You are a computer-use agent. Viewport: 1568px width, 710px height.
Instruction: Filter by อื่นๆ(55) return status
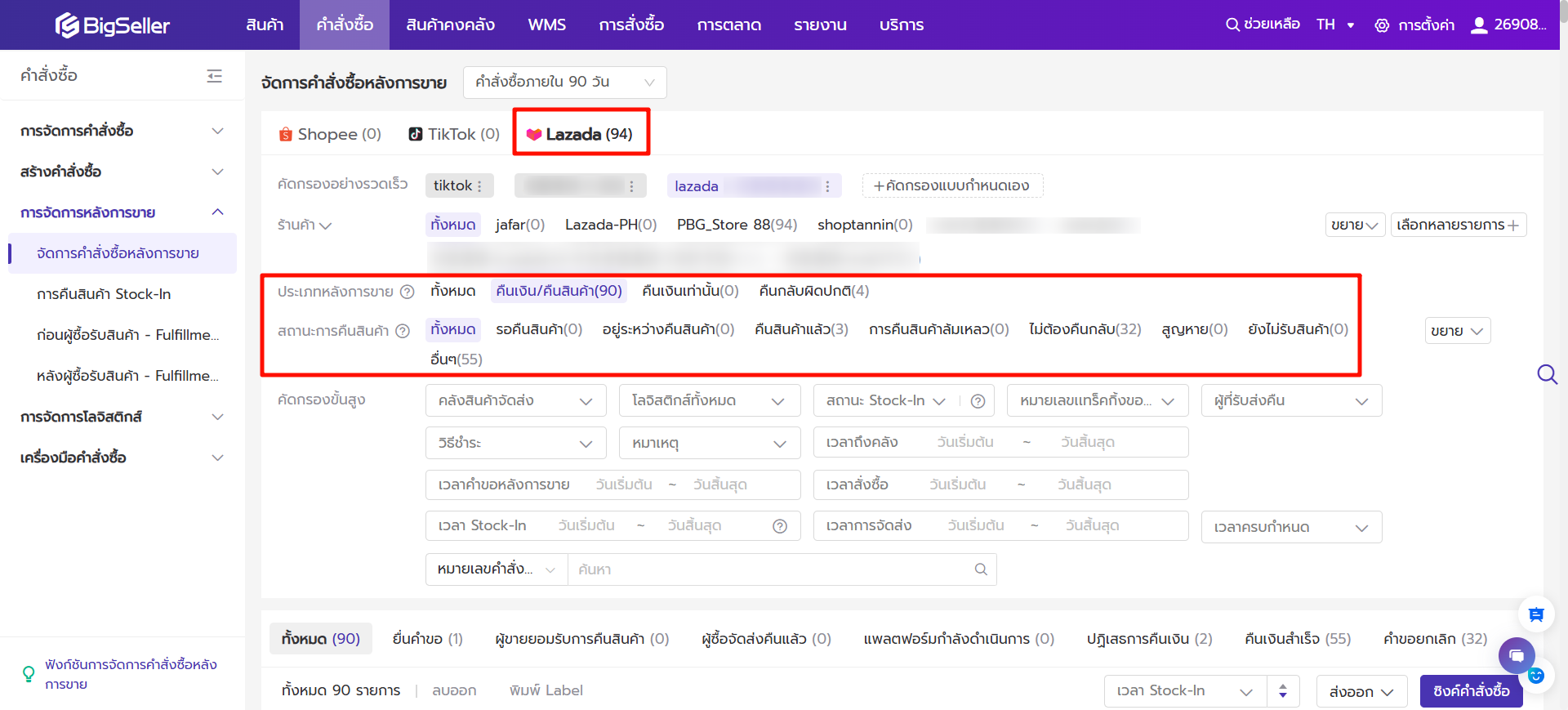pyautogui.click(x=456, y=359)
